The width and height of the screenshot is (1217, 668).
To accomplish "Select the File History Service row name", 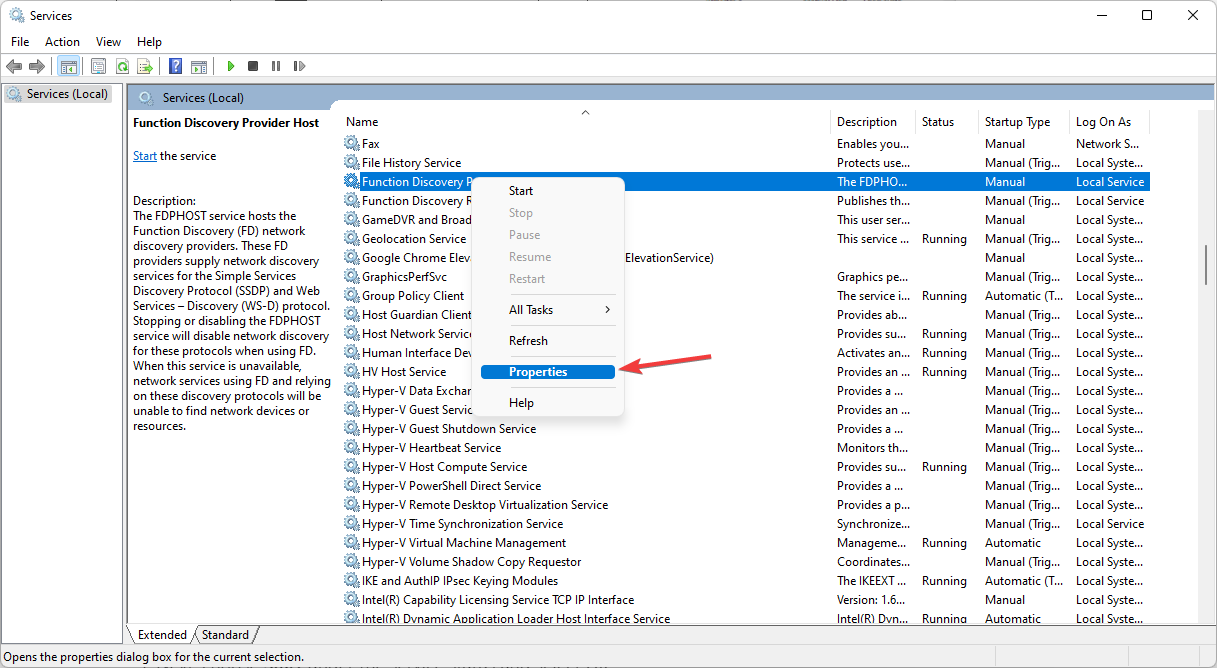I will tap(411, 163).
